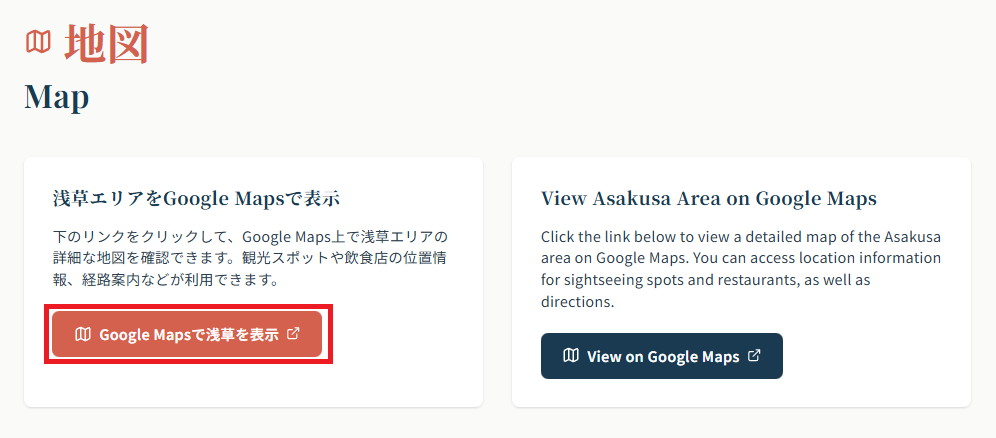Screen dimensions: 996x438
Task: Click external-link icon in View on Google Maps button
Action: [x=754, y=356]
